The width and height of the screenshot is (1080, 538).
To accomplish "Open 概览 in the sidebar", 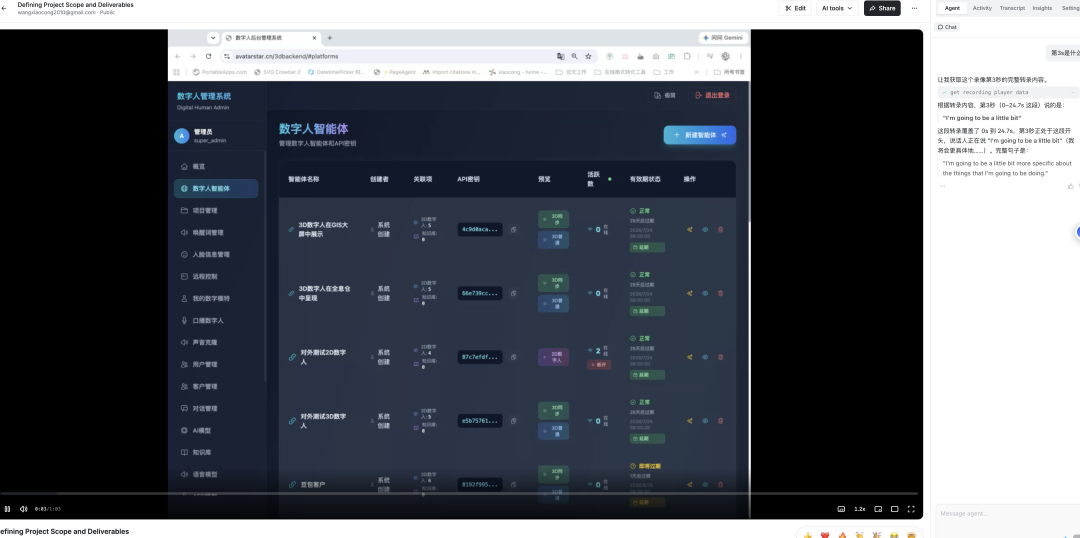I will click(x=216, y=167).
